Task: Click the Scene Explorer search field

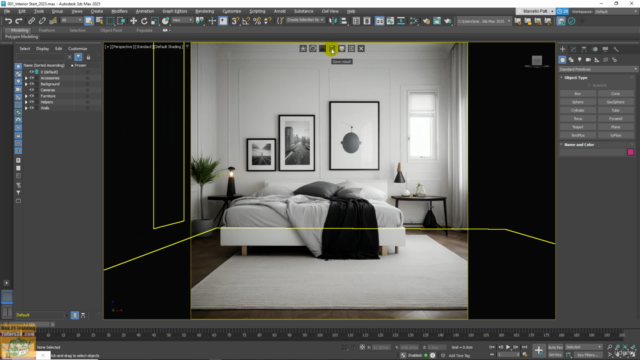Action: tap(41, 57)
